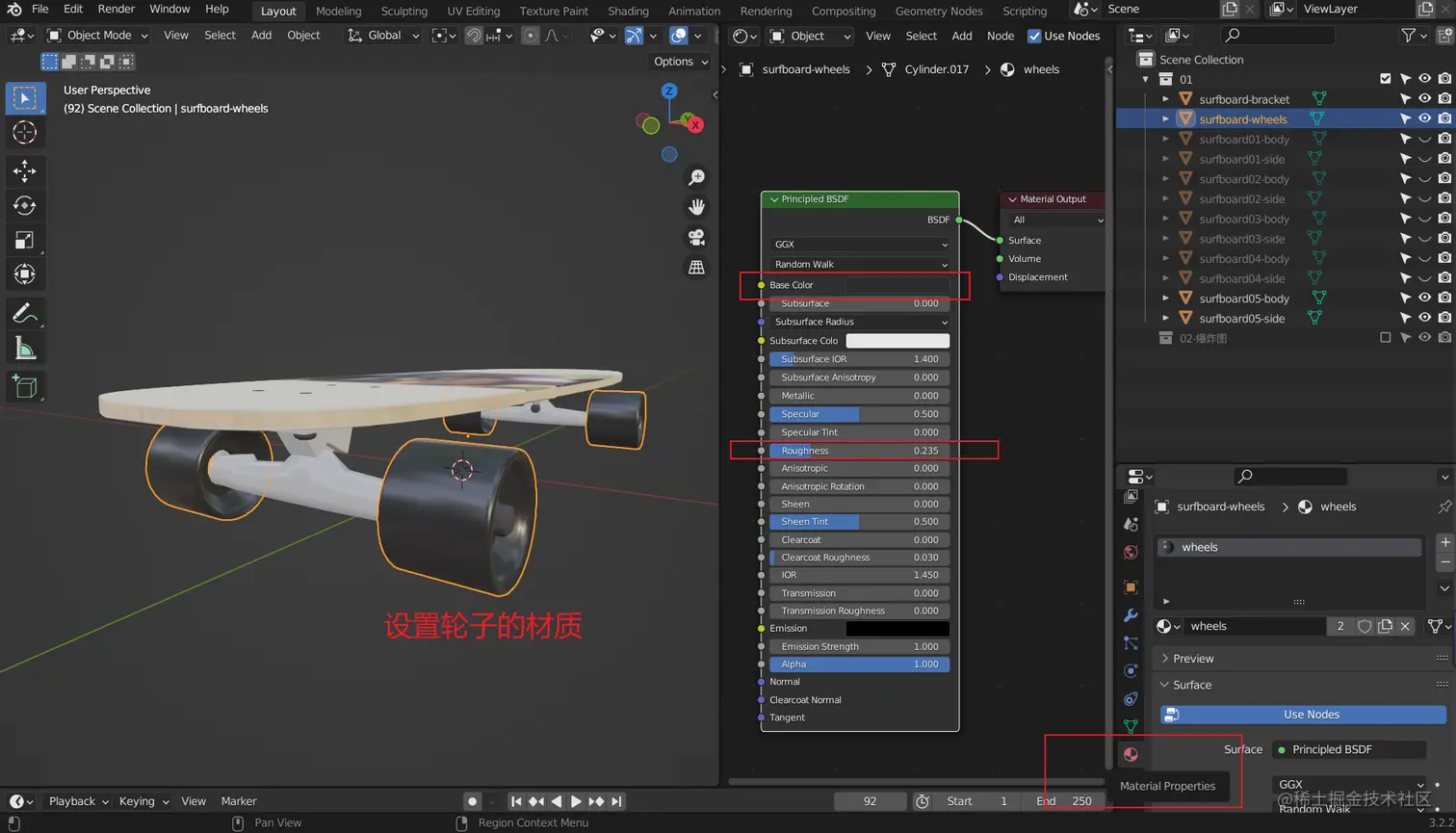1456x833 pixels.
Task: Select the Transform tool
Action: click(25, 274)
